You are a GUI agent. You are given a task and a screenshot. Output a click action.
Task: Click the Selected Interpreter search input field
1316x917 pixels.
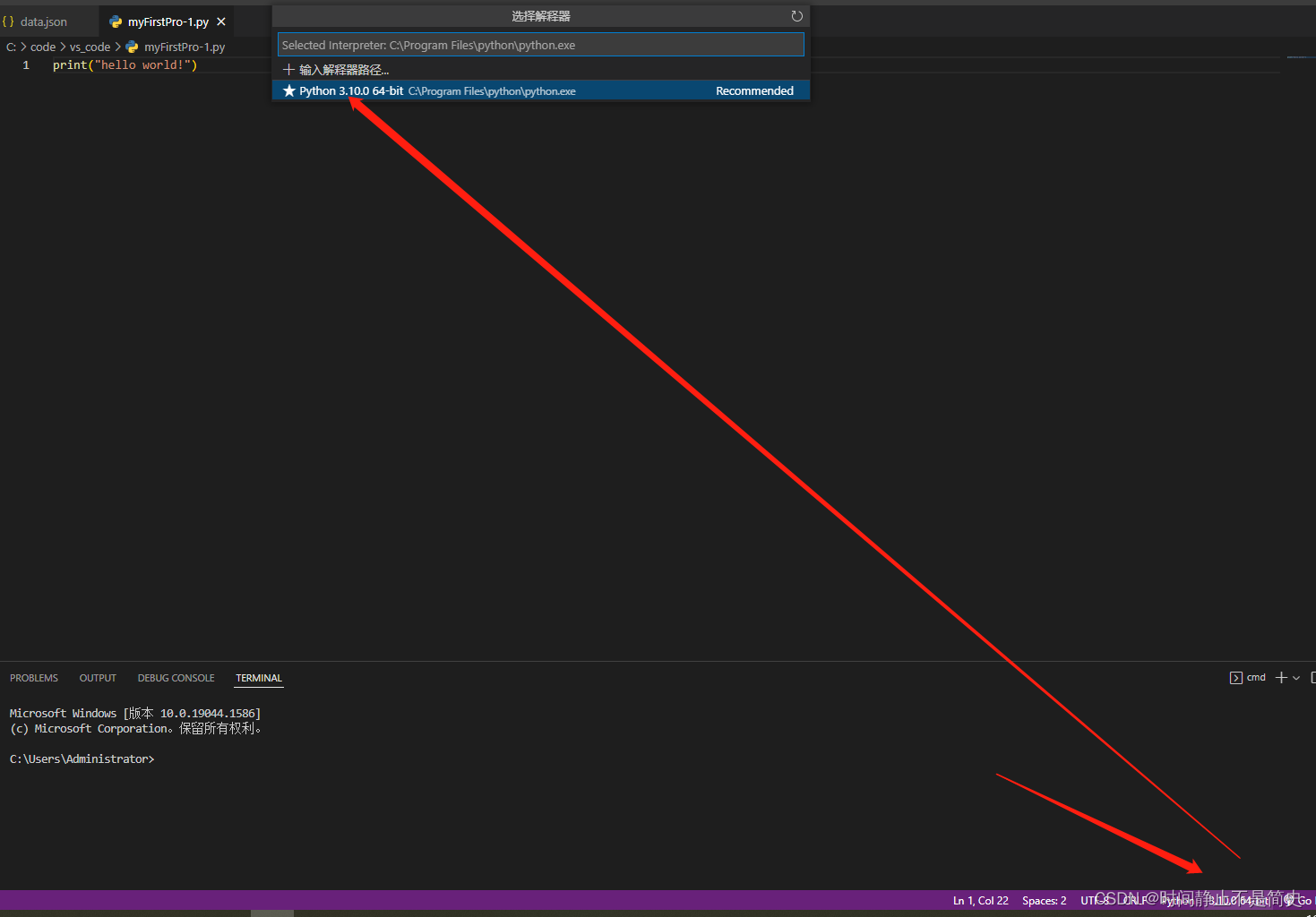click(x=540, y=45)
